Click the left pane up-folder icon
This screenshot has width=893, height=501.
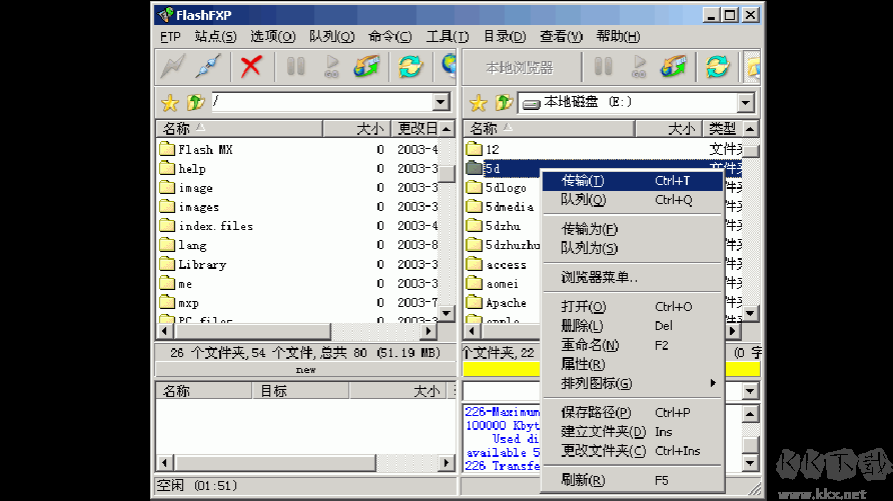point(195,102)
